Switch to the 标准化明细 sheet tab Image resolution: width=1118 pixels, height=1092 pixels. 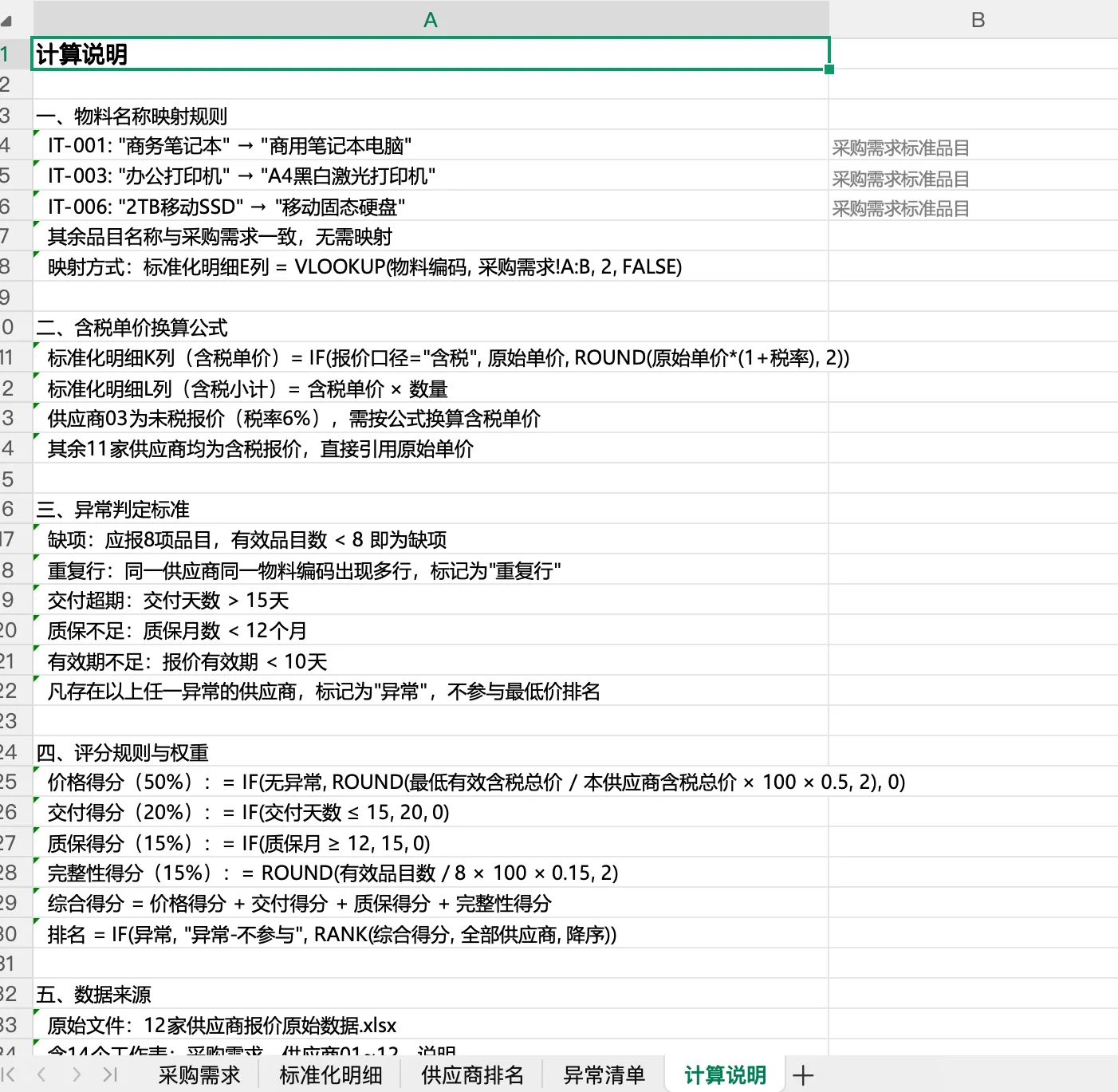(x=331, y=1074)
